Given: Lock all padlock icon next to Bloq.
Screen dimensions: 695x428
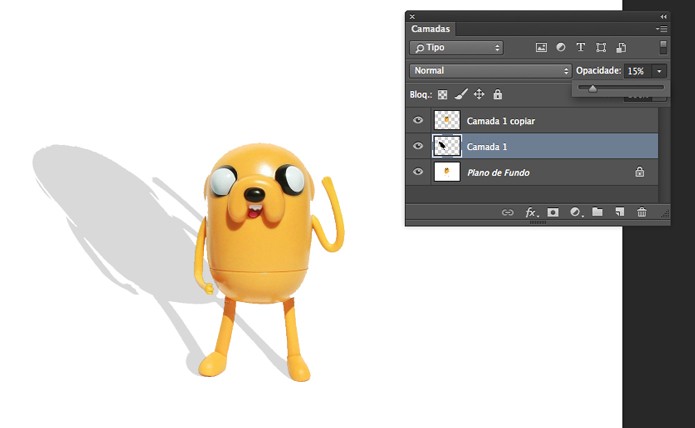Looking at the screenshot, I should pyautogui.click(x=498, y=94).
